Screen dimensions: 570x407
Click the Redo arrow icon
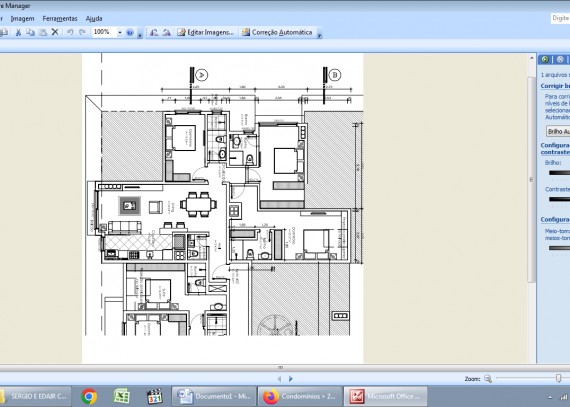(83, 32)
